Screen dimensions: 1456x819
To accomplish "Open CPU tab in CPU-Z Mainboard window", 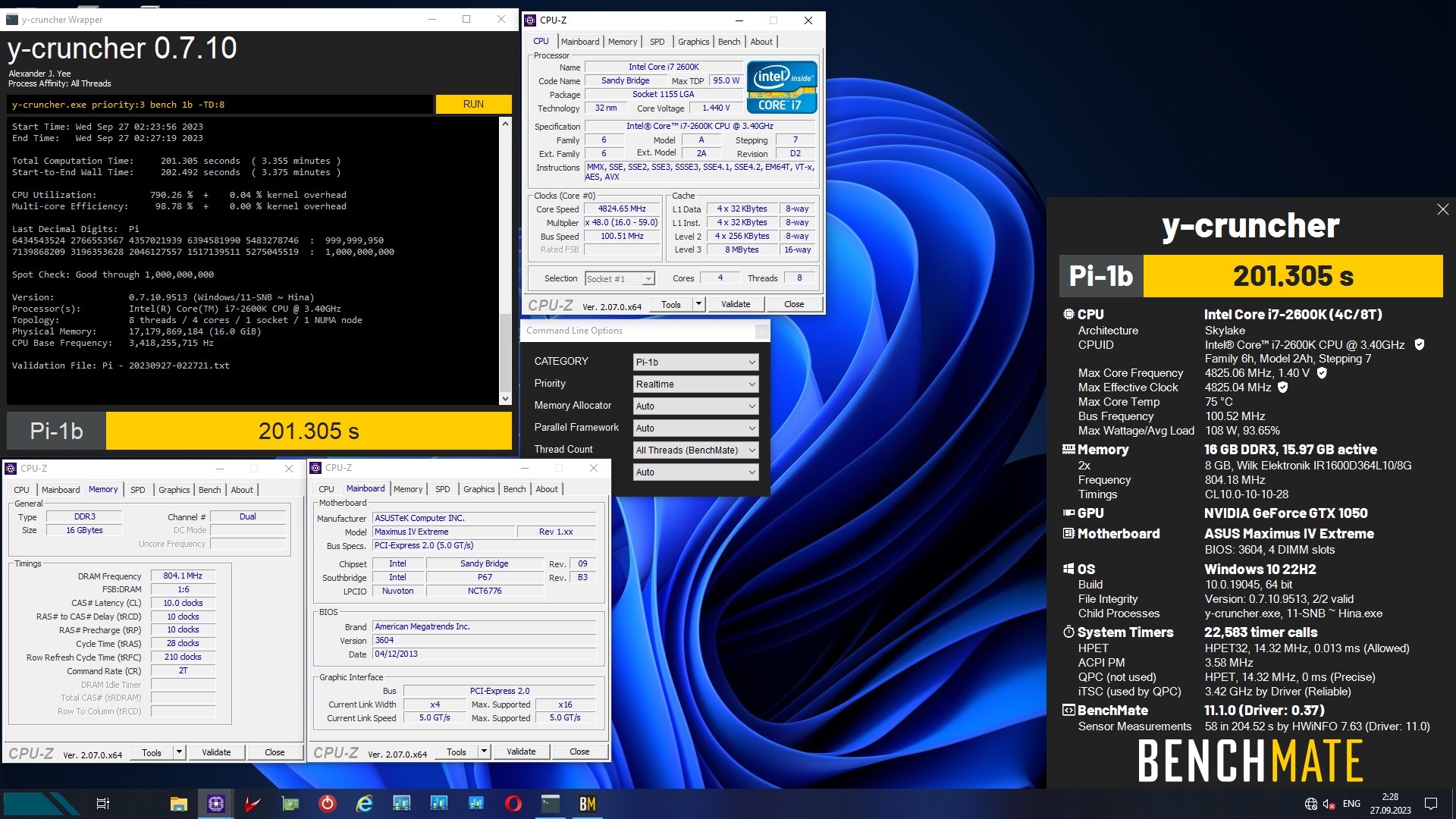I will pos(326,489).
